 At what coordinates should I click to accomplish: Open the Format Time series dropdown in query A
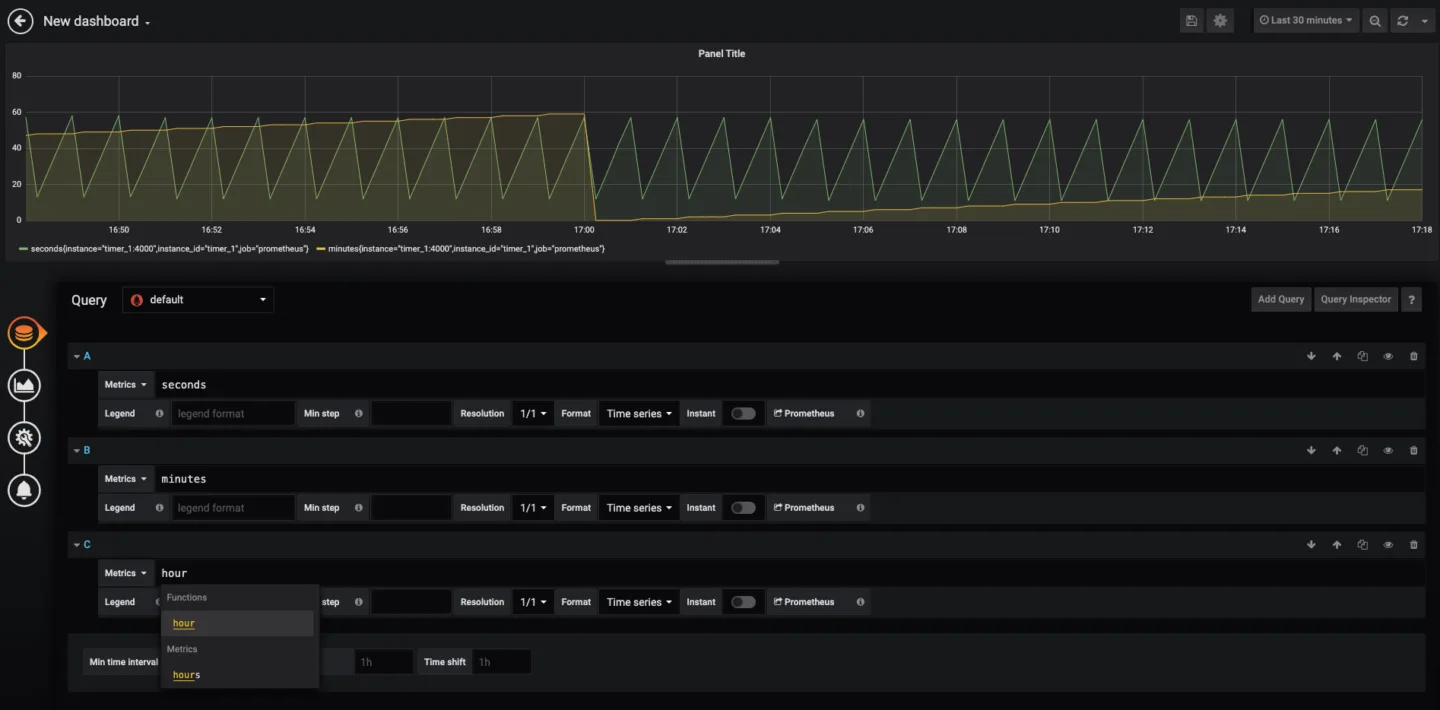click(x=639, y=413)
